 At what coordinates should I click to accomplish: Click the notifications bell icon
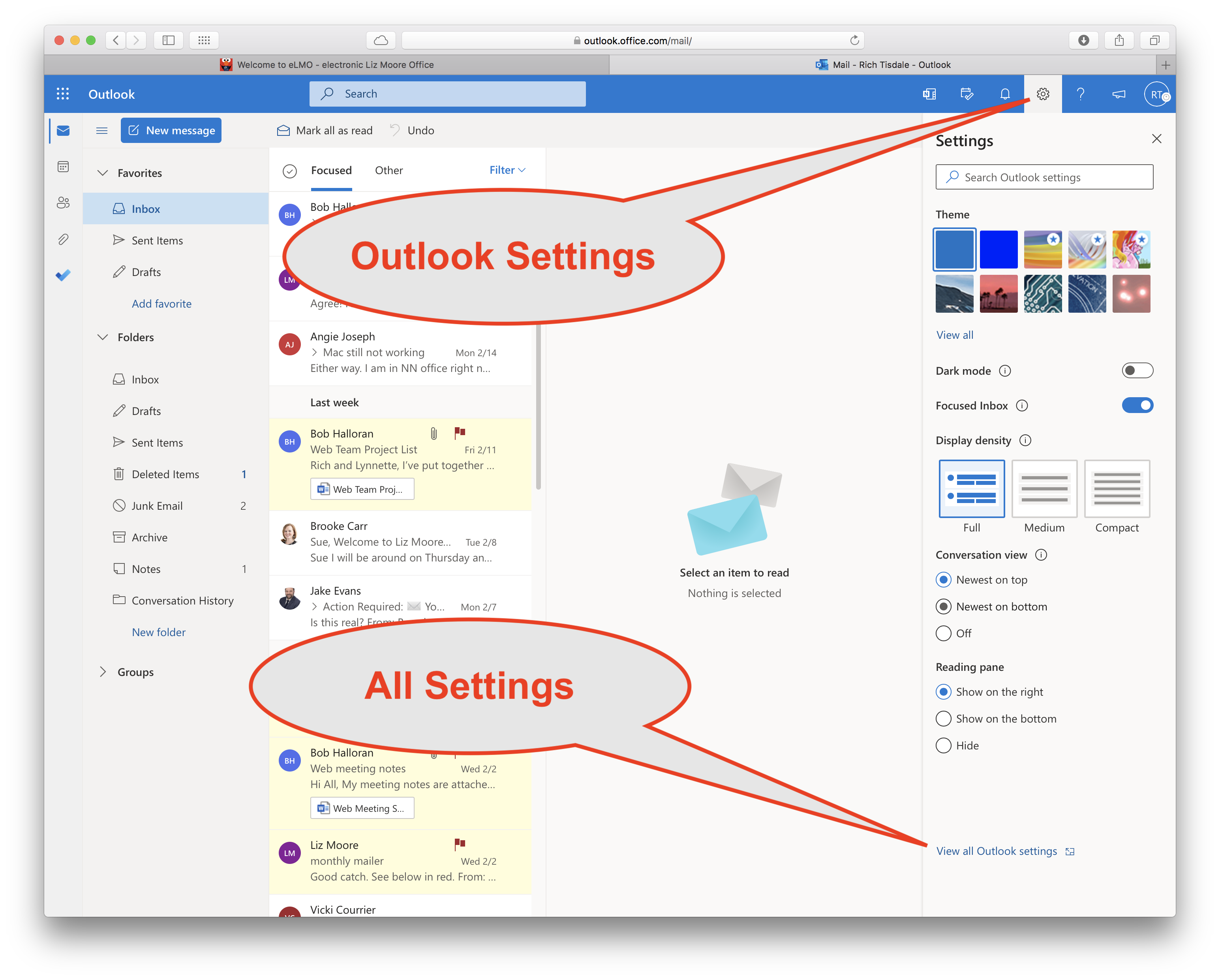click(1005, 94)
